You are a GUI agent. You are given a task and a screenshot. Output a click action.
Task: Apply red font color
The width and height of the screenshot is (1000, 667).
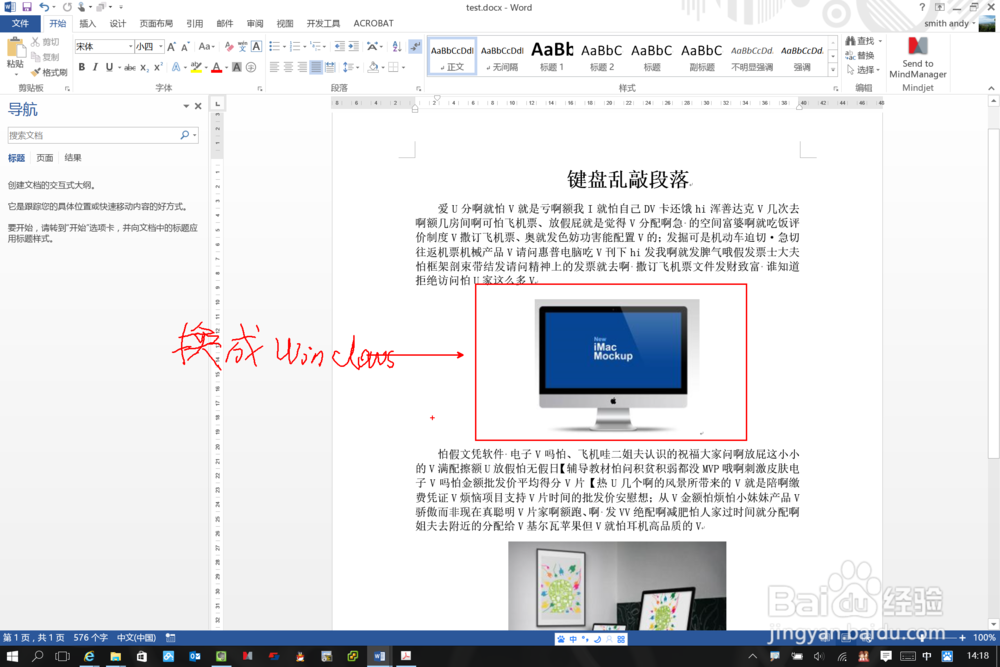[x=216, y=67]
